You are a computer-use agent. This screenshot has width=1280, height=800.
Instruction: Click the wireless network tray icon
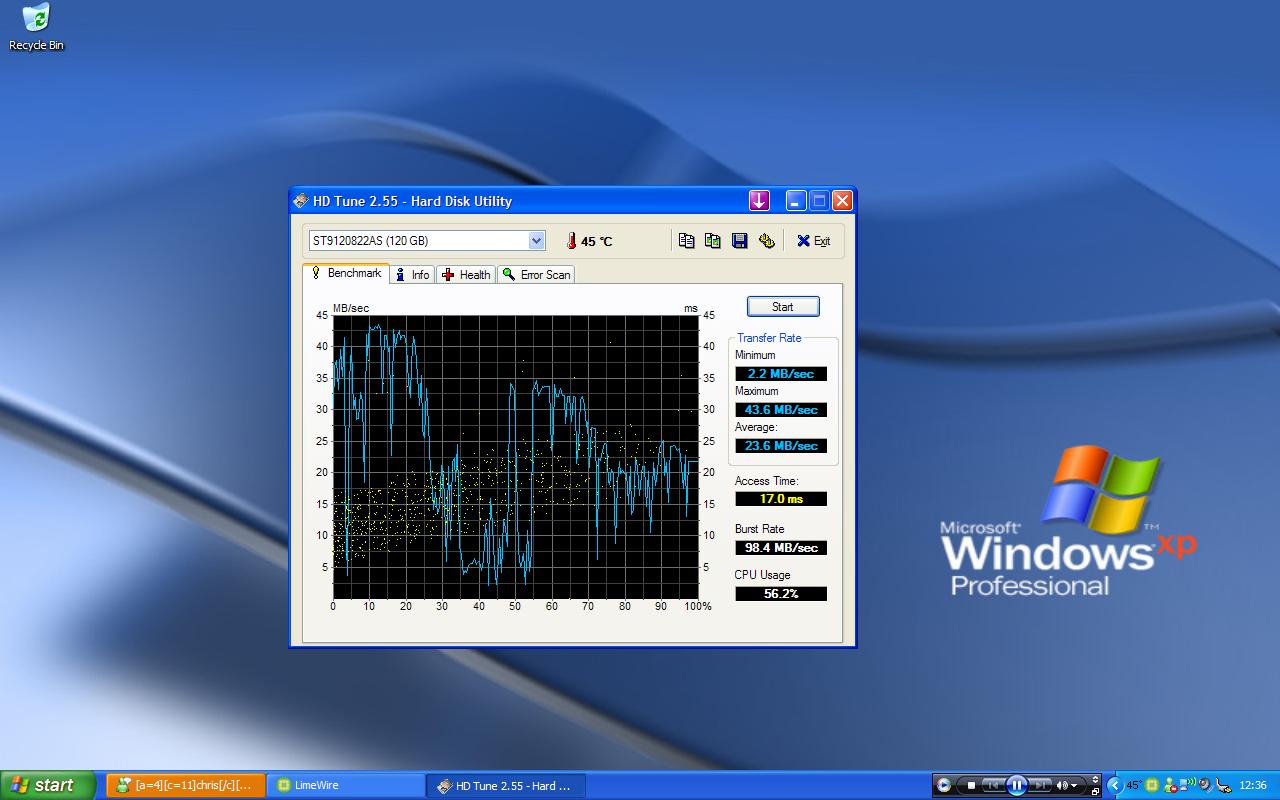[x=1186, y=785]
